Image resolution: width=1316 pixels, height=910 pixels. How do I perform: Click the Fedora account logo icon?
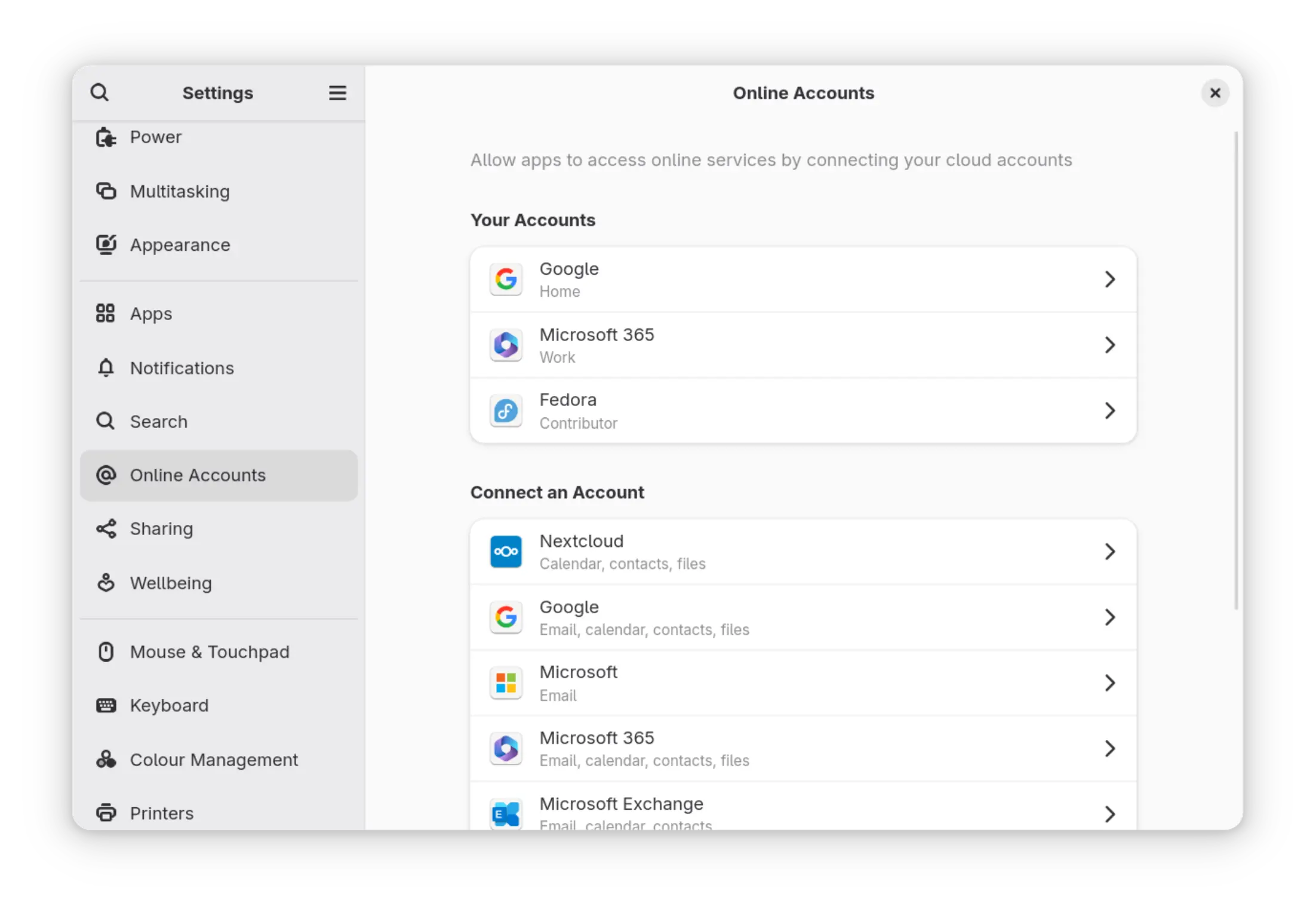coord(506,411)
